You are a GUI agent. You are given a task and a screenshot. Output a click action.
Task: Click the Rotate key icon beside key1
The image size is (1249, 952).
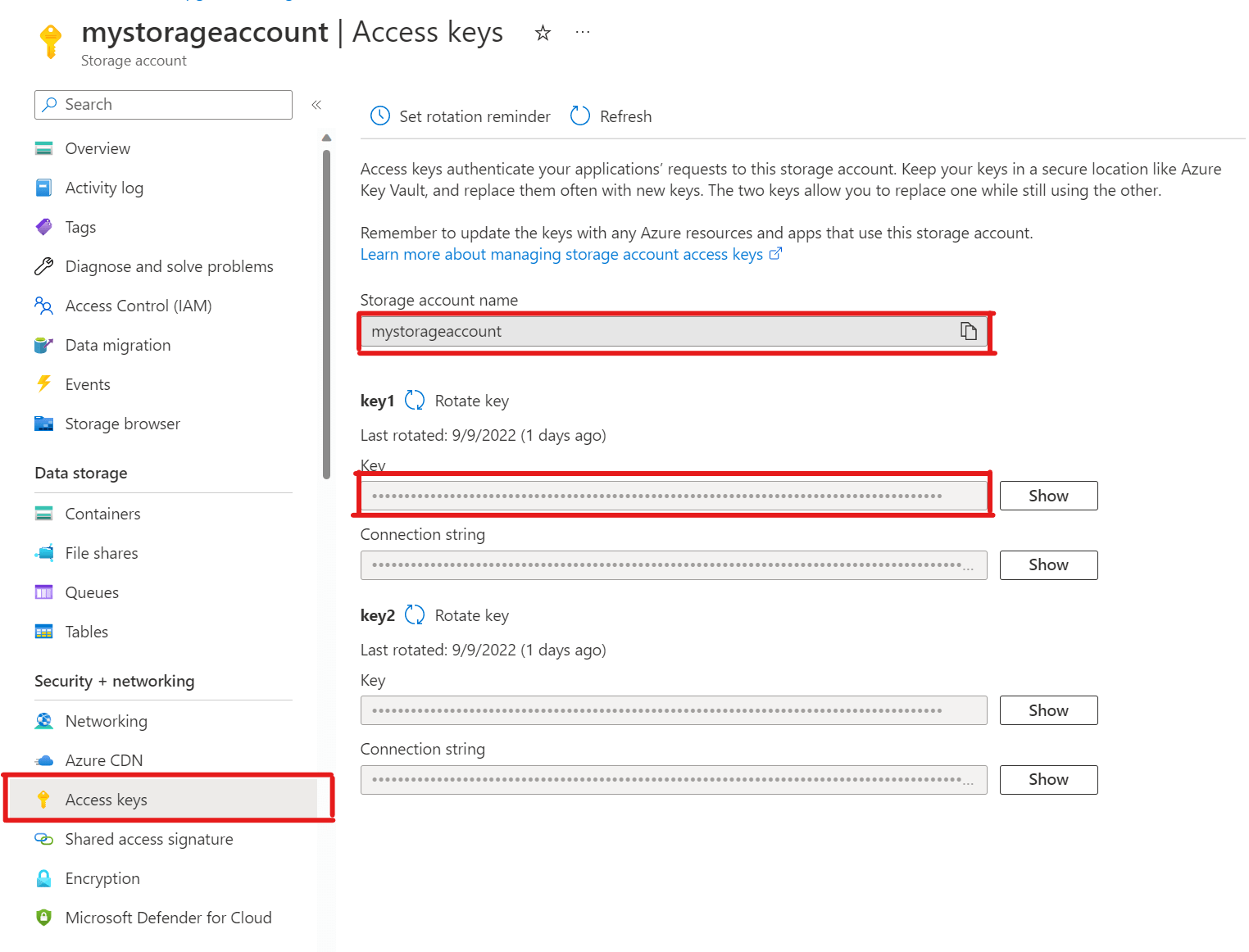[x=415, y=401]
